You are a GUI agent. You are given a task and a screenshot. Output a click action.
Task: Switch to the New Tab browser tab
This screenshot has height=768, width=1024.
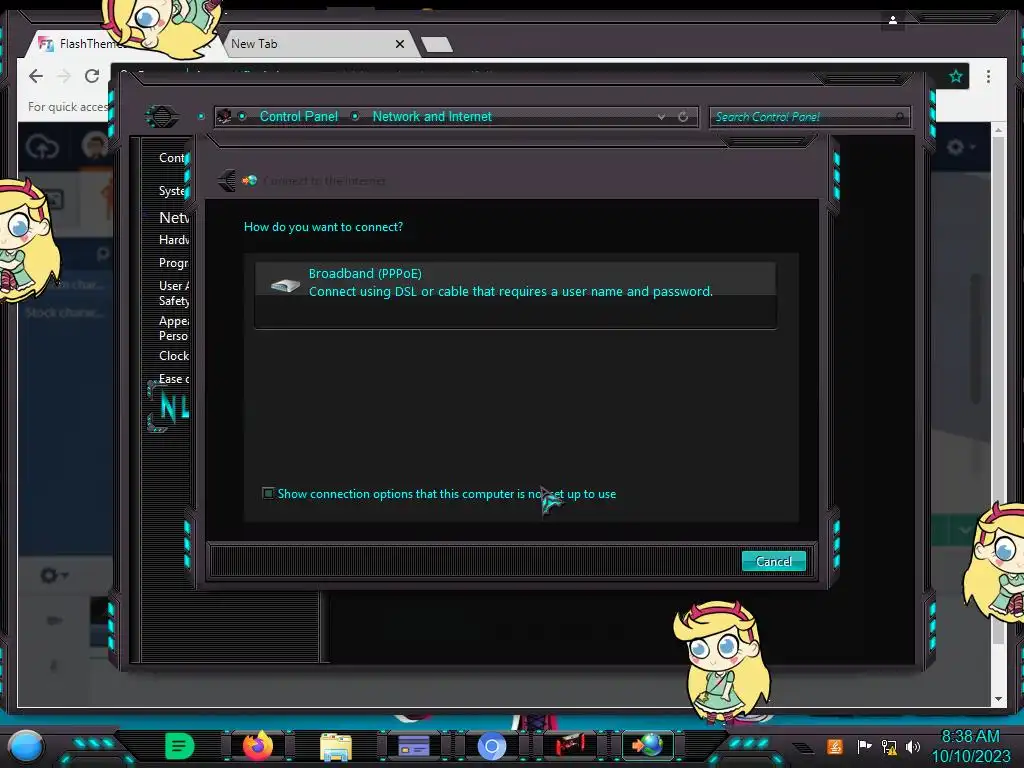(313, 44)
